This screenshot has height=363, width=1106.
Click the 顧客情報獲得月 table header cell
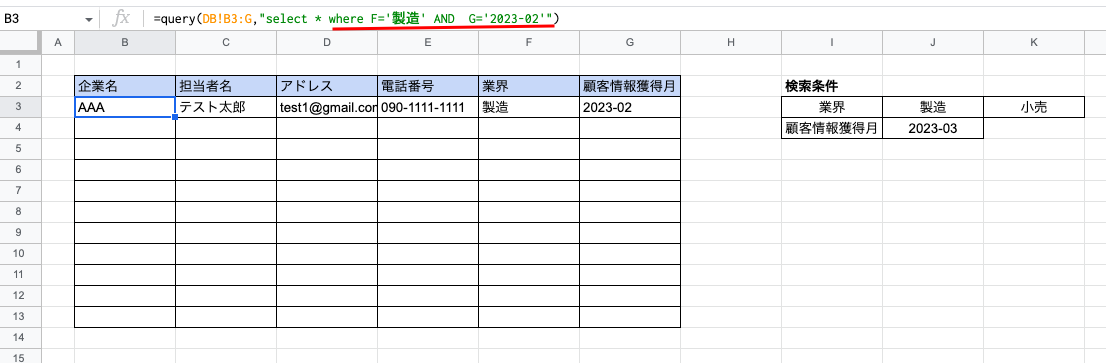pyautogui.click(x=629, y=86)
